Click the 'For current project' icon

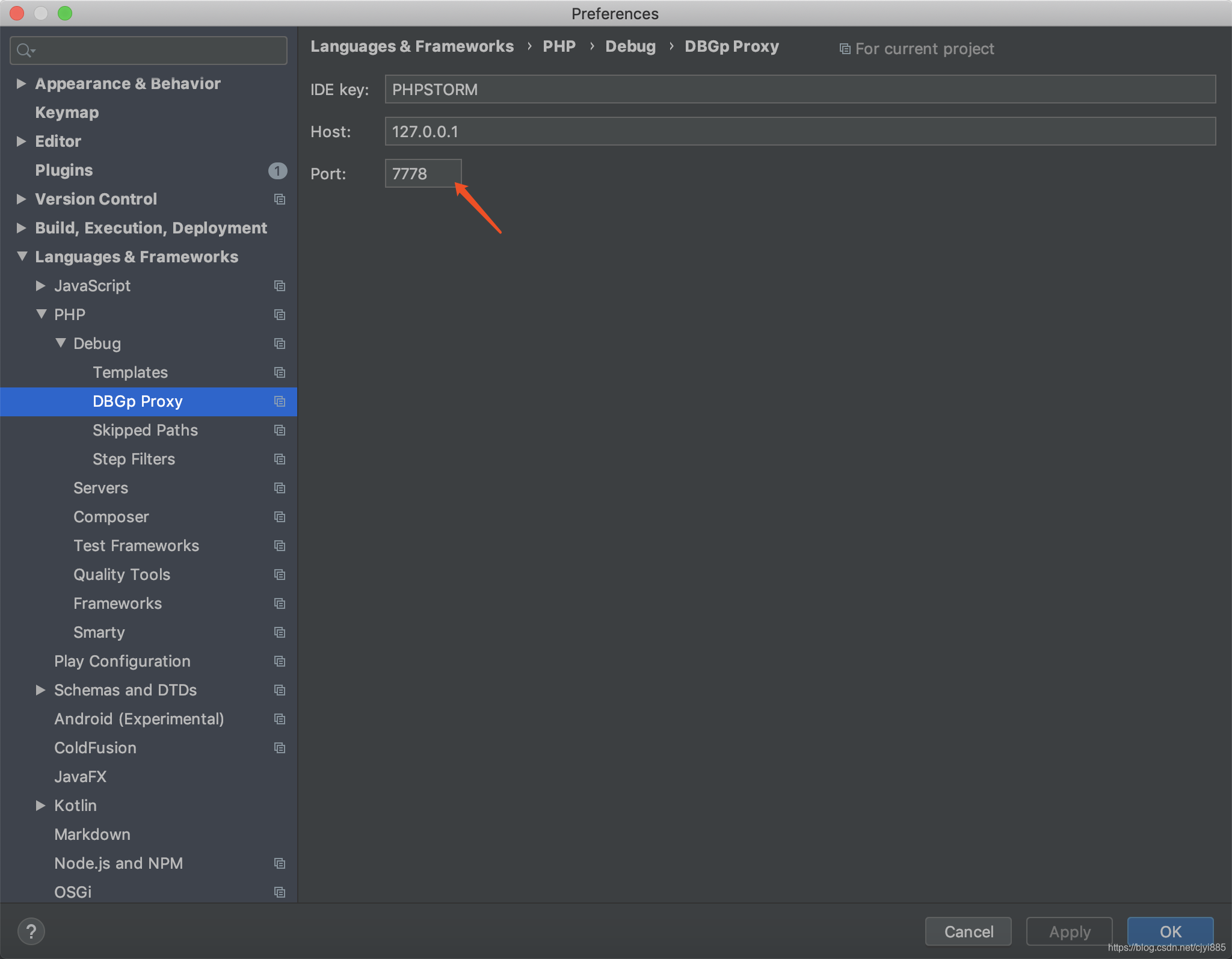[845, 48]
